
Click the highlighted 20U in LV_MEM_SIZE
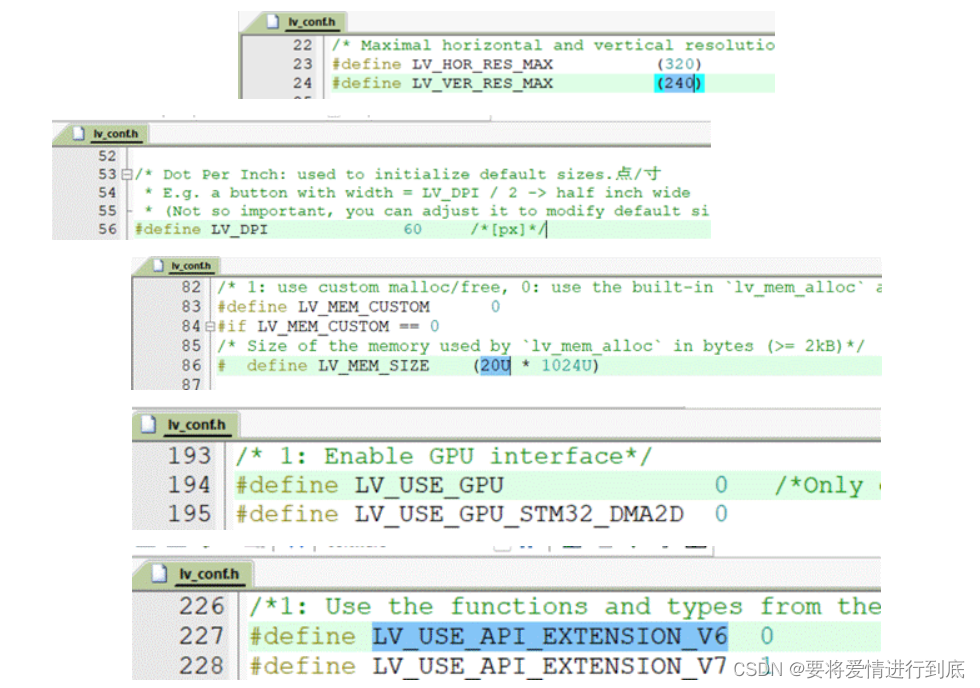click(x=493, y=366)
